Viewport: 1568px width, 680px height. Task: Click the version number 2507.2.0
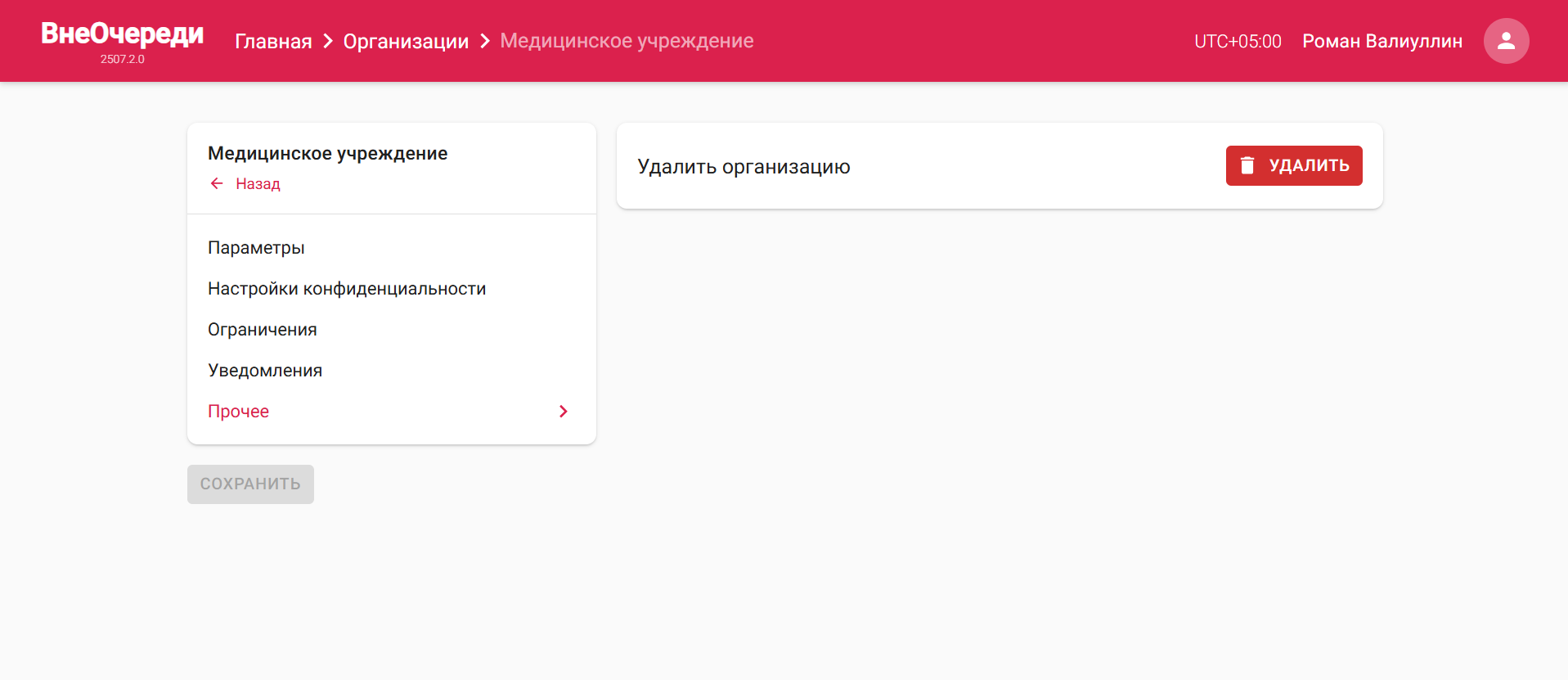(x=123, y=59)
